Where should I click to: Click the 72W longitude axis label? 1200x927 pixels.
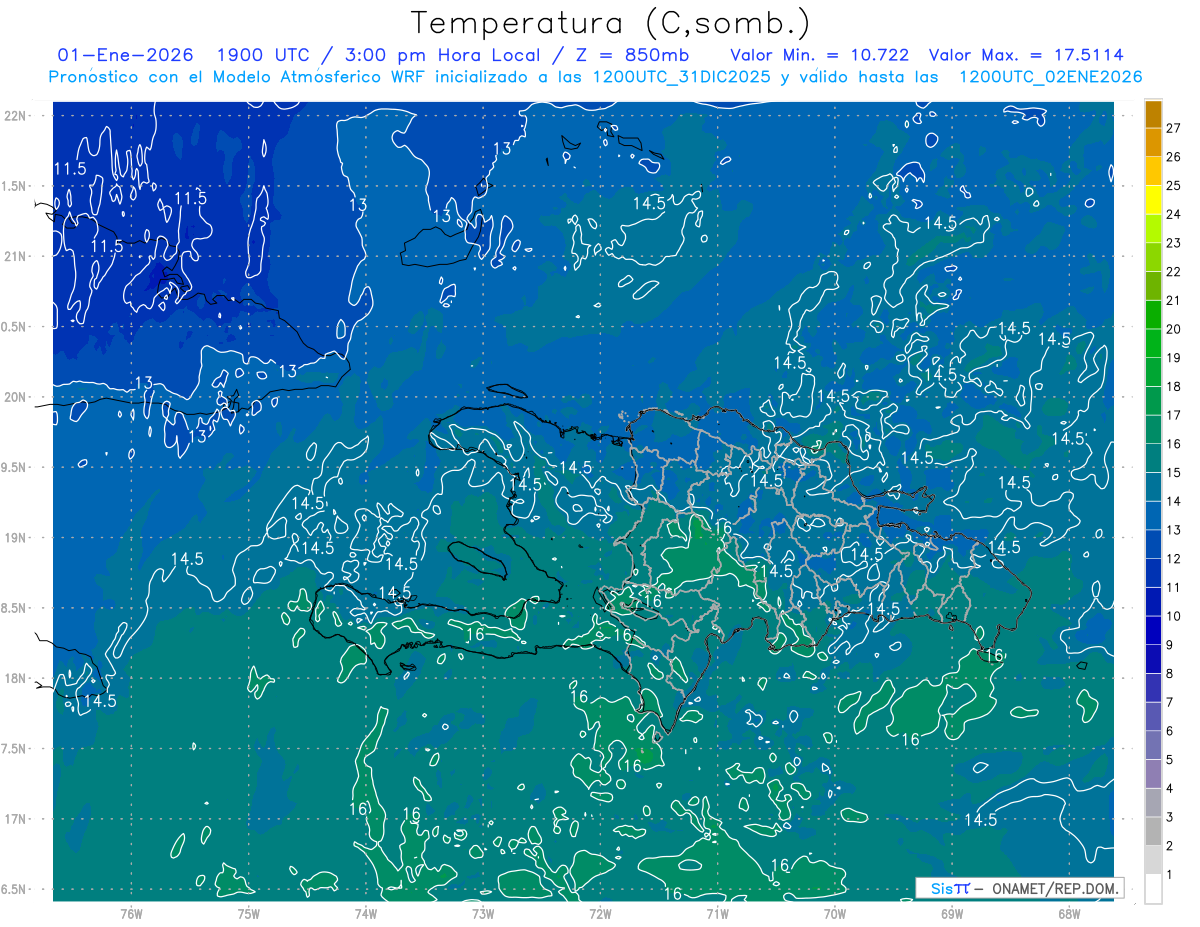(600, 913)
